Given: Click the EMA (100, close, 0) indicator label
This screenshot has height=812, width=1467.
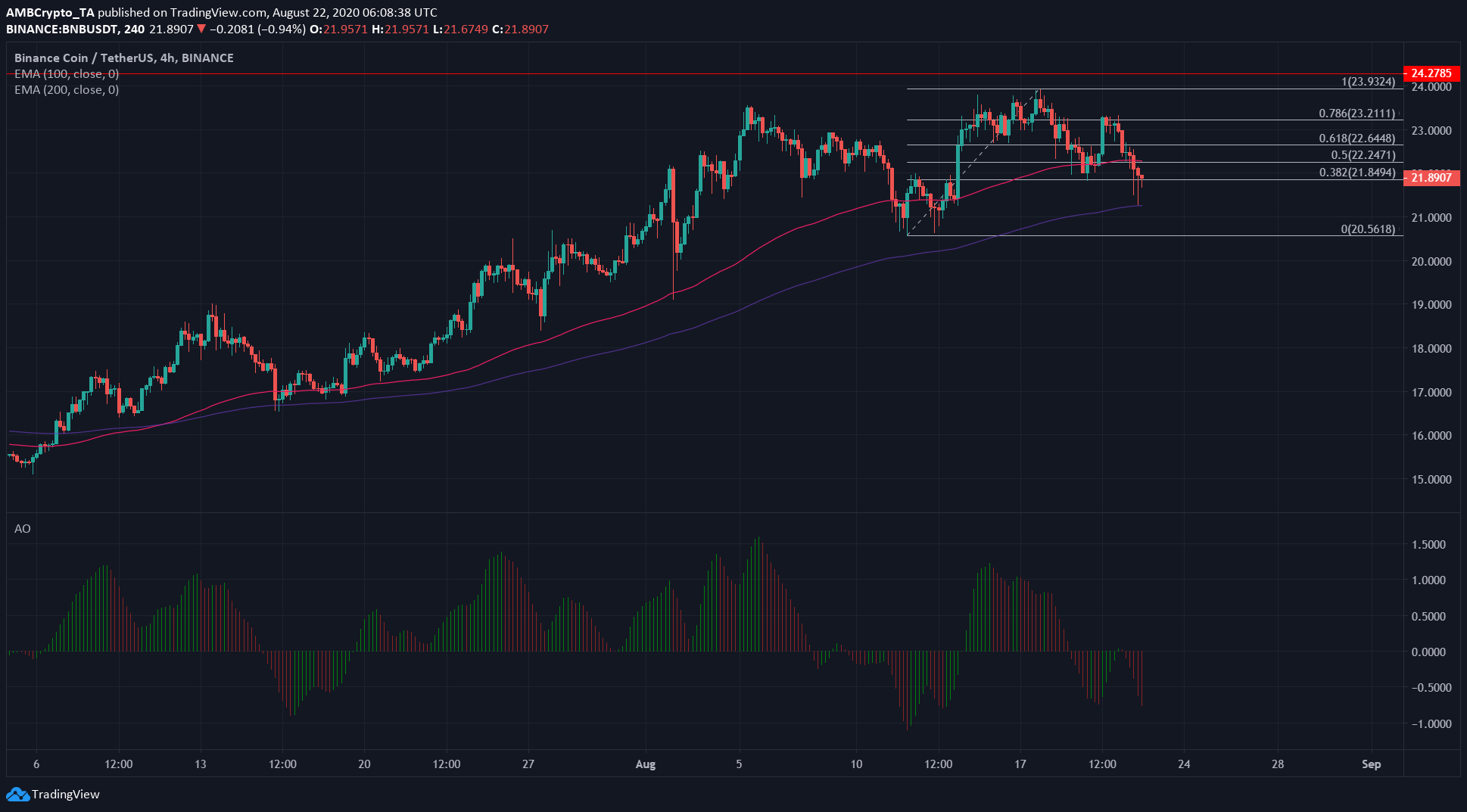Looking at the screenshot, I should [67, 73].
